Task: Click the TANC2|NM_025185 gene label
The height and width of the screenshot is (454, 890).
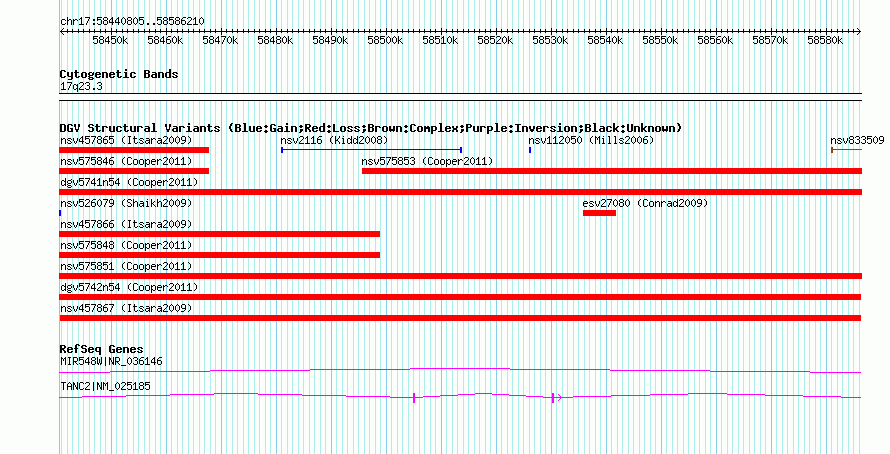Action: (105, 386)
